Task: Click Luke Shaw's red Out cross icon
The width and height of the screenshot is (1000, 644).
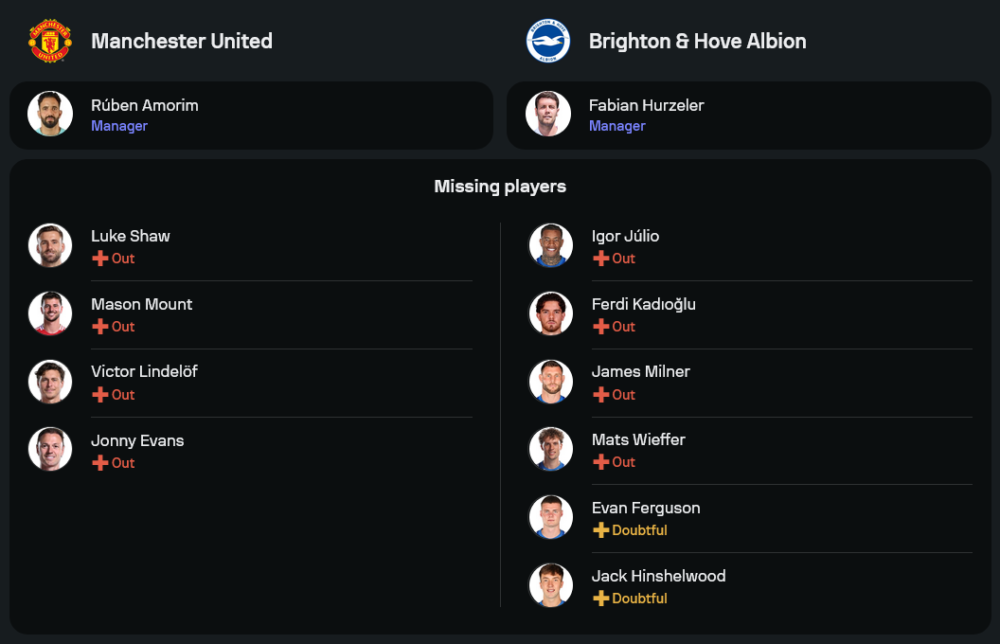Action: pos(100,259)
